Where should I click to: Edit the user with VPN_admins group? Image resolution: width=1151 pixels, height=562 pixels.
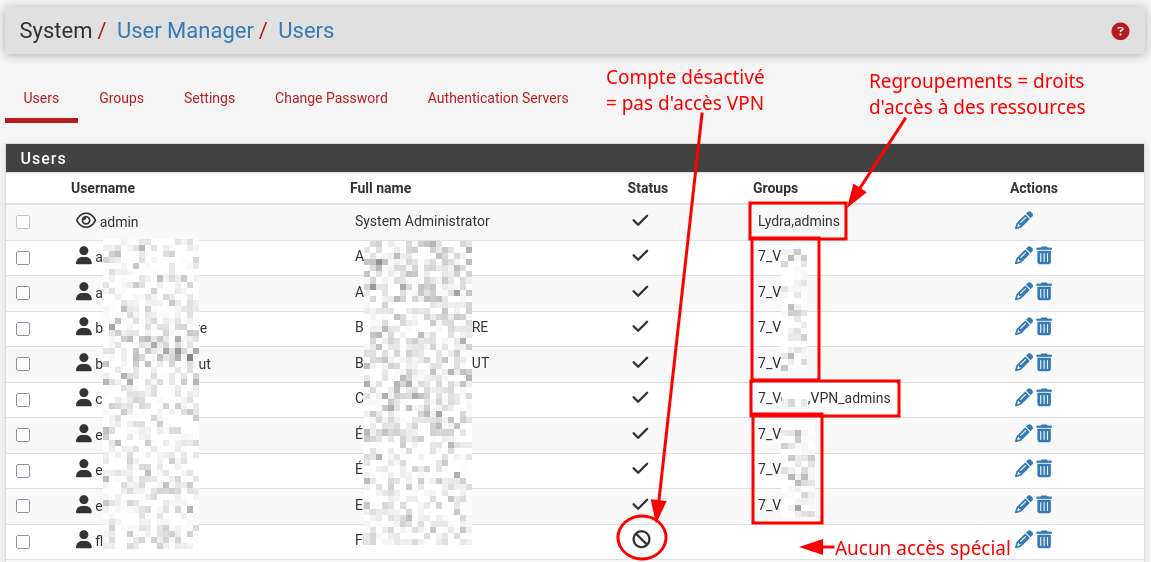[x=1024, y=398]
